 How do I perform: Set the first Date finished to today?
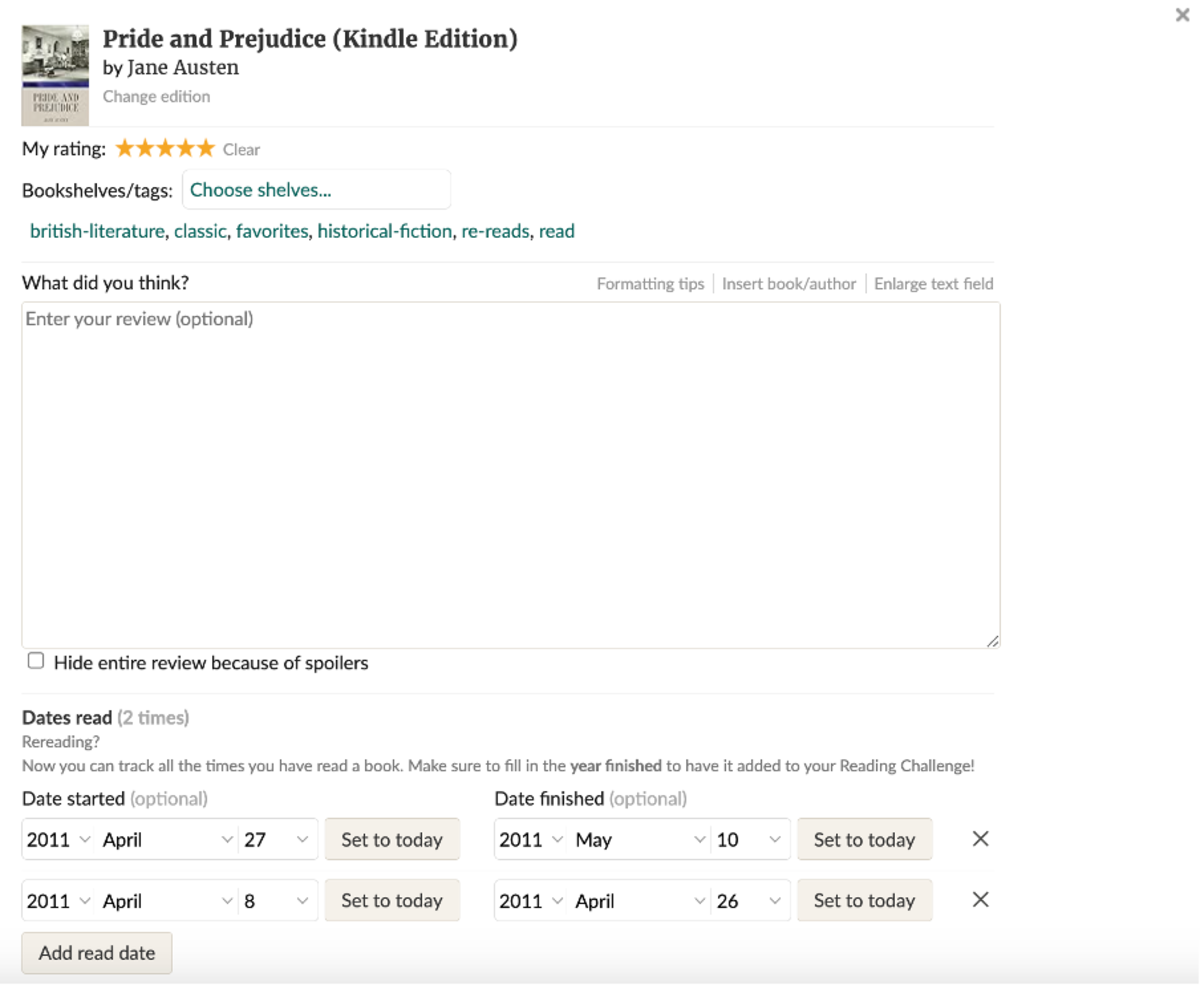point(864,839)
